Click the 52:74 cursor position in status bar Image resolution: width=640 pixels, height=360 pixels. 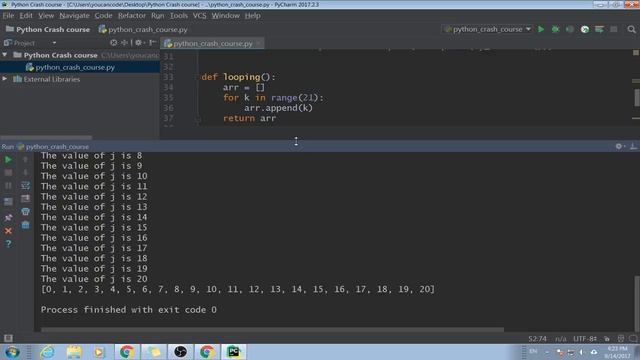[x=537, y=338]
